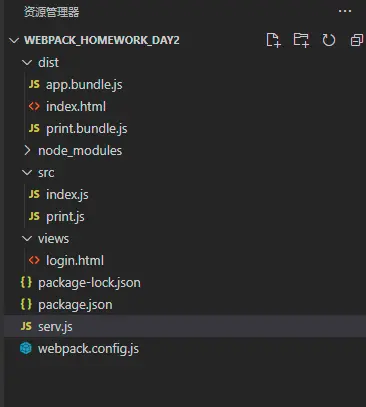Viewport: 366px width, 407px height.
Task: Open webpack.config.js file
Action: (88, 349)
